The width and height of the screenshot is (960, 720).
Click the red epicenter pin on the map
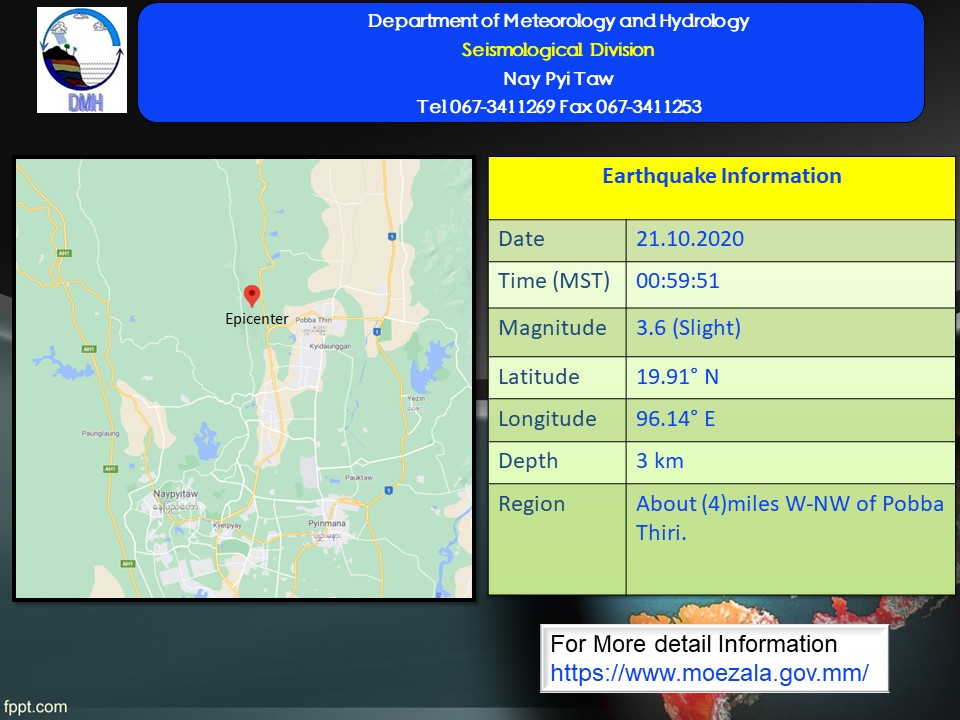click(252, 295)
